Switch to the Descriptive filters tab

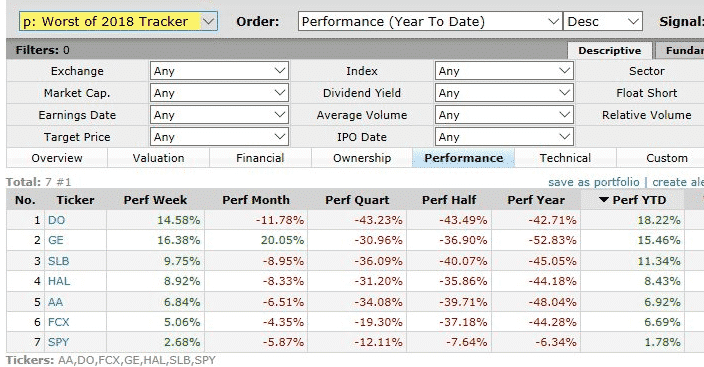coord(609,50)
